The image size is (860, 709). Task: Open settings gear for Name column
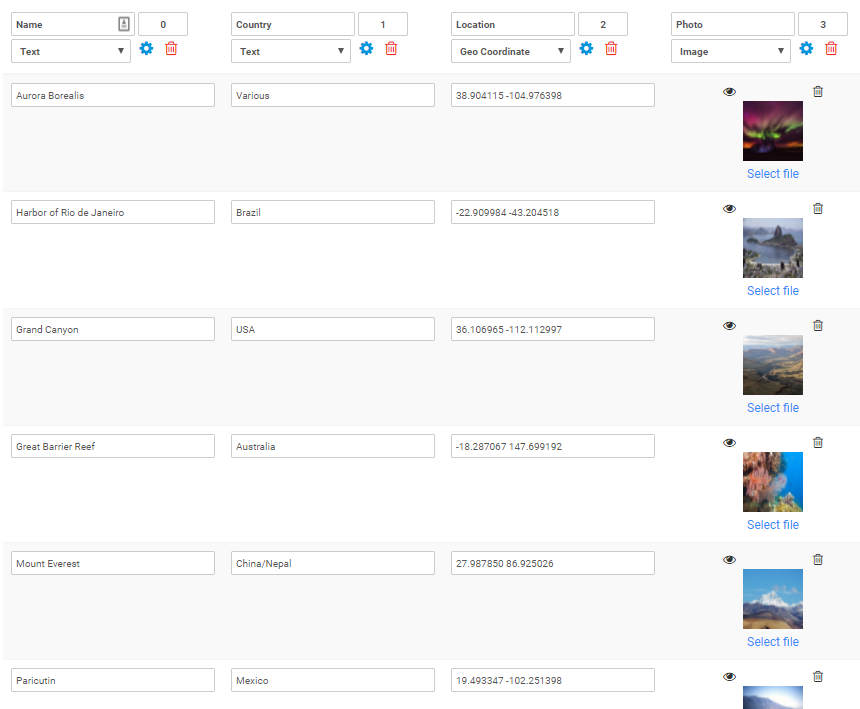pos(146,49)
